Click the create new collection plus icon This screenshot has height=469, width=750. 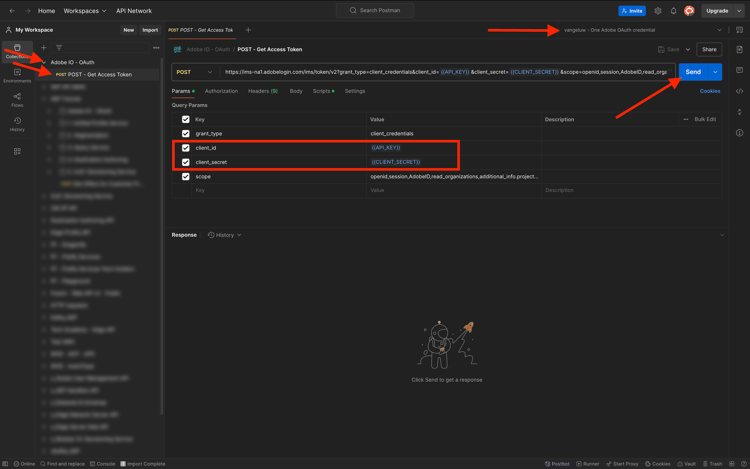point(44,48)
